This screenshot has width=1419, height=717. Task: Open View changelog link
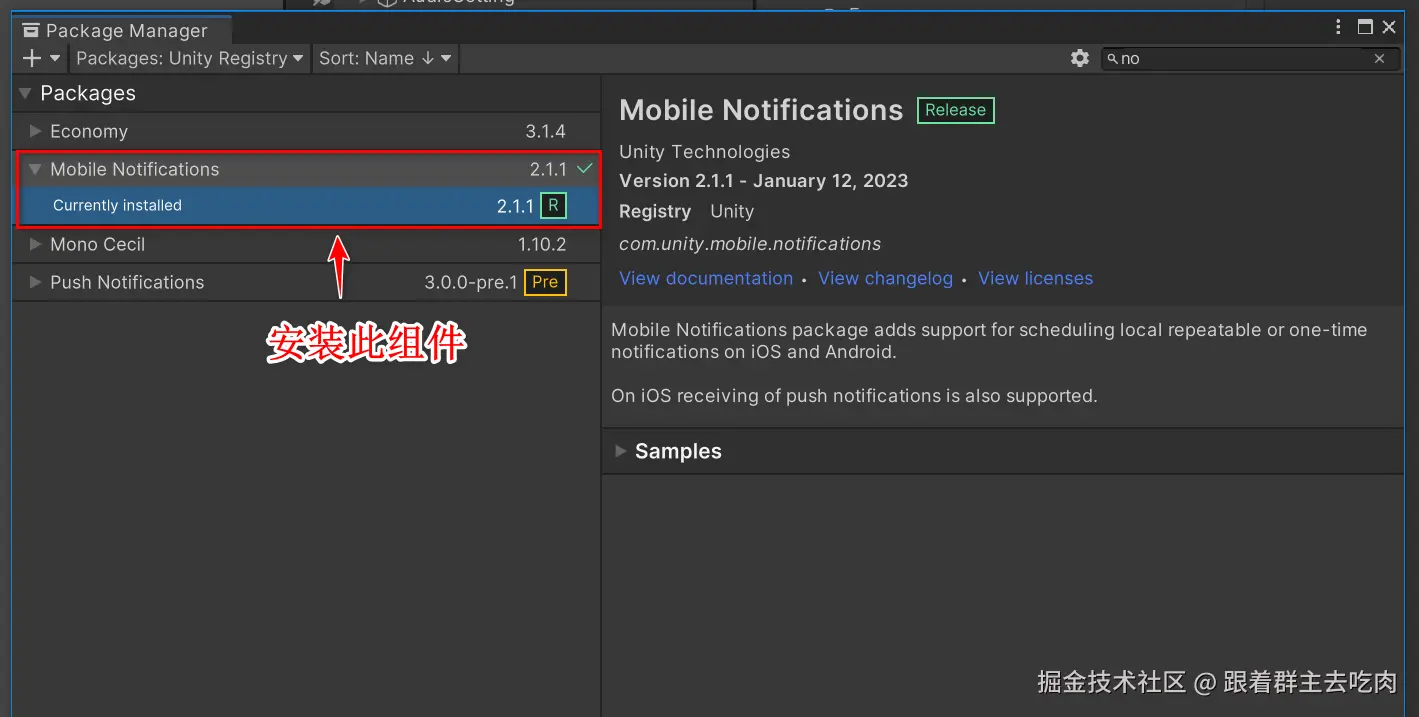[885, 278]
